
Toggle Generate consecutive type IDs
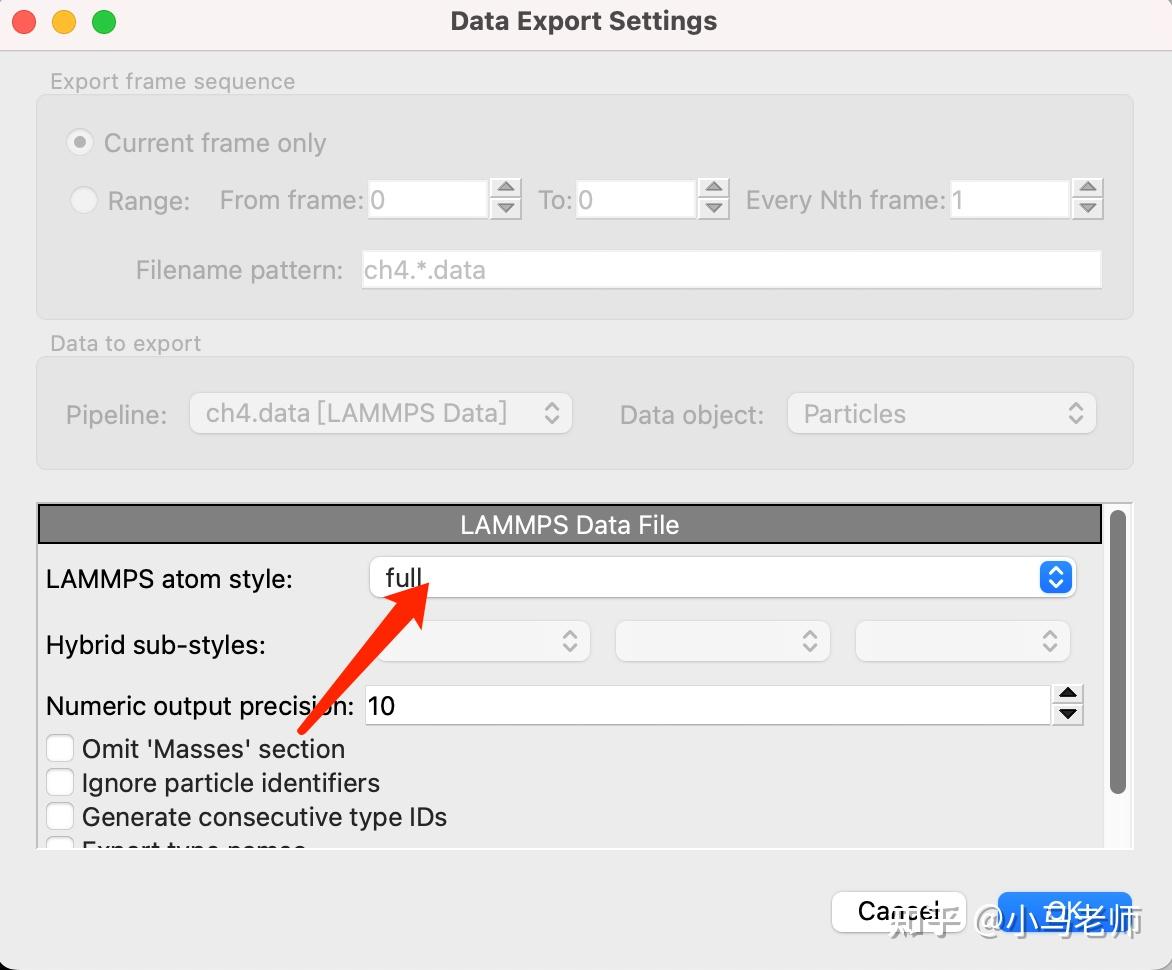pos(61,816)
